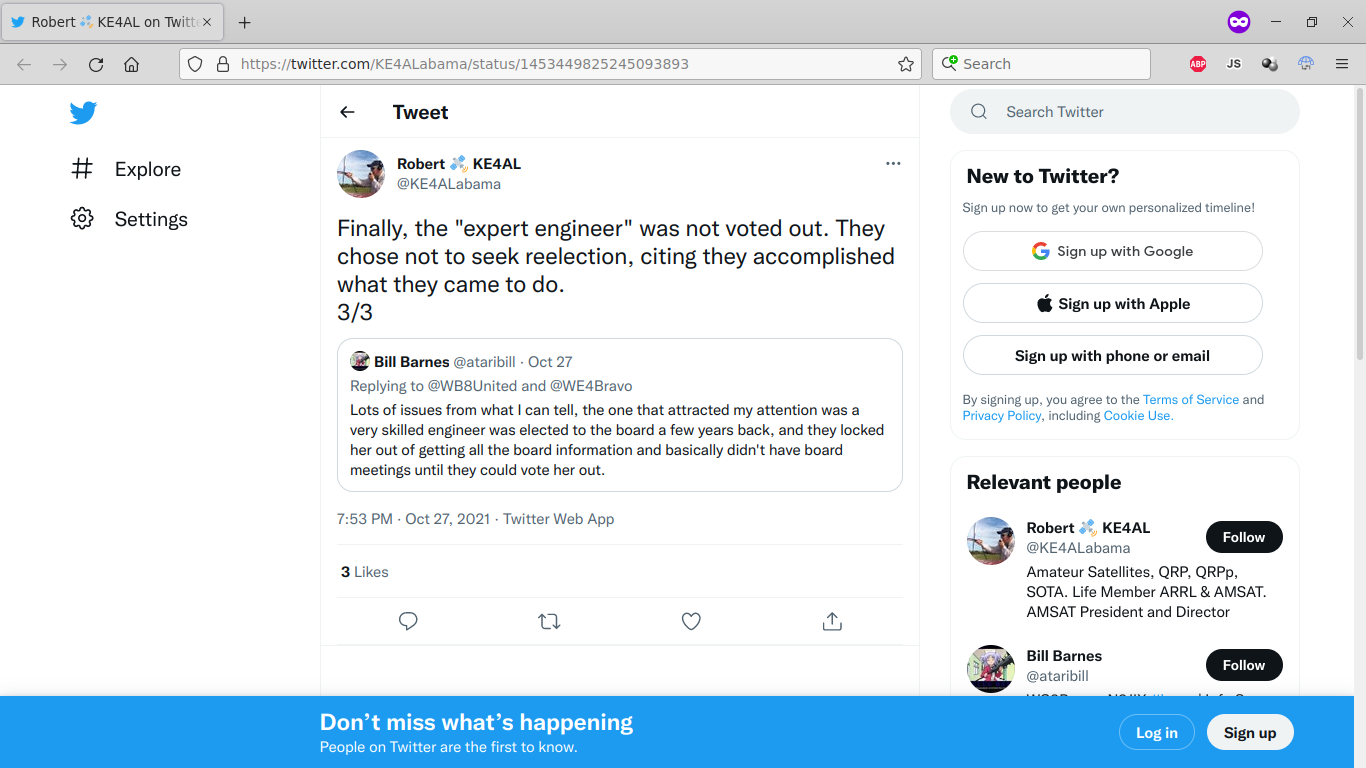1366x768 pixels.
Task: Like the tweet with the heart icon
Action: [x=691, y=621]
